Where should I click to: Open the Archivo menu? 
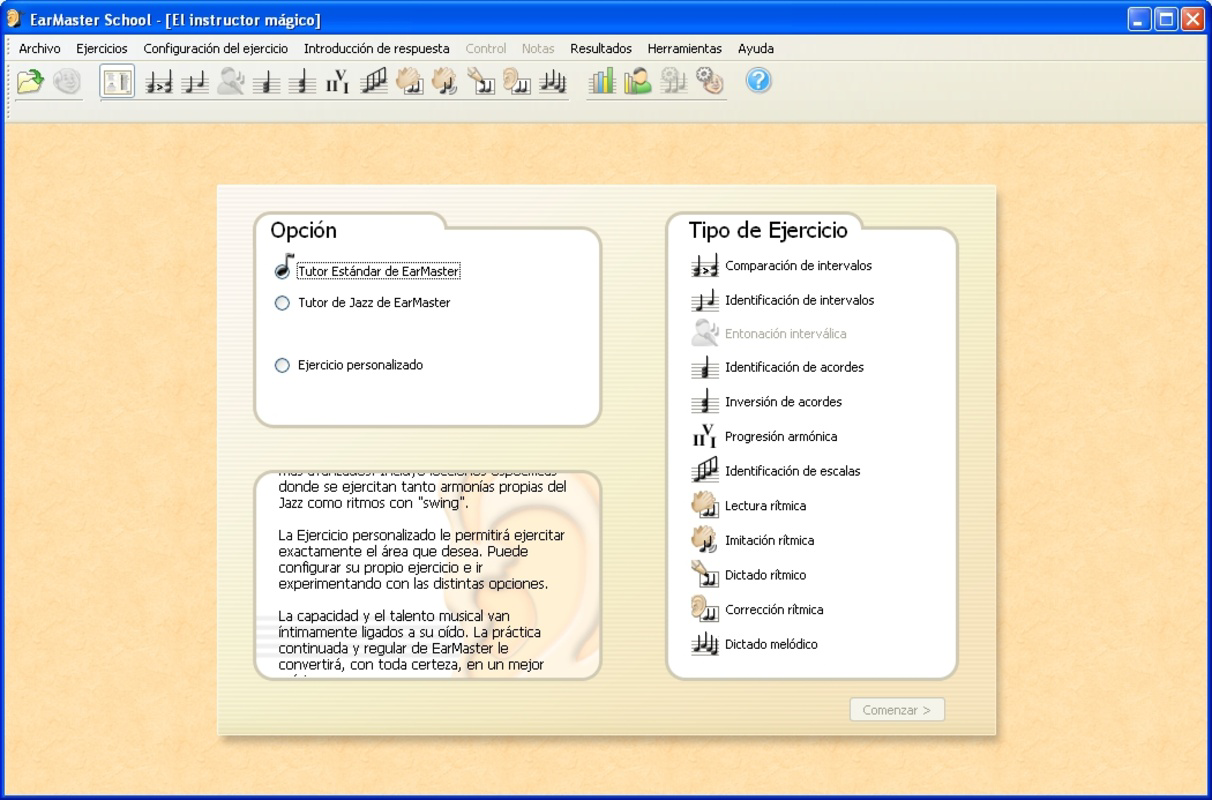click(x=40, y=48)
